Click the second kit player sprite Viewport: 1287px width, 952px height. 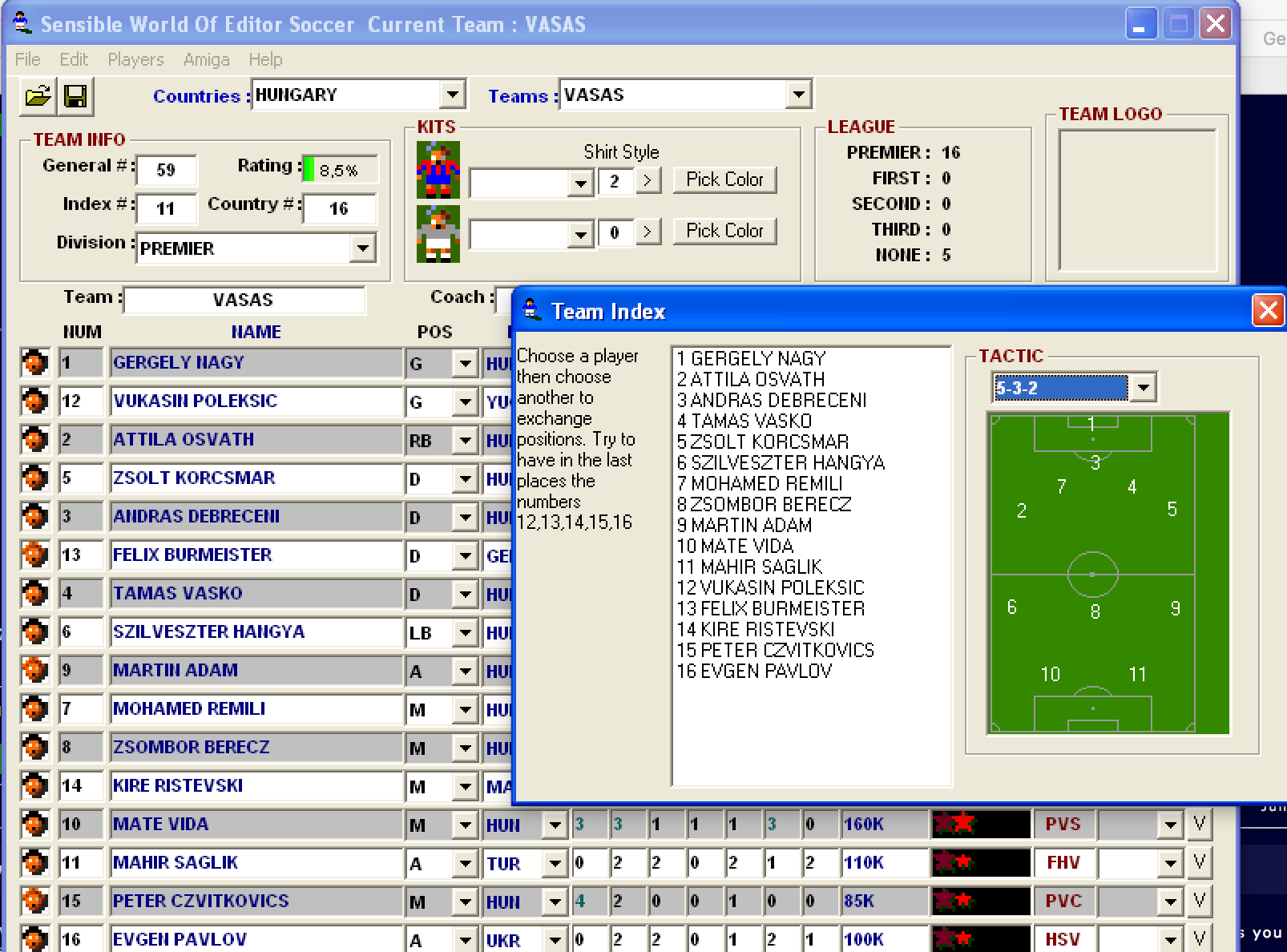tap(438, 234)
